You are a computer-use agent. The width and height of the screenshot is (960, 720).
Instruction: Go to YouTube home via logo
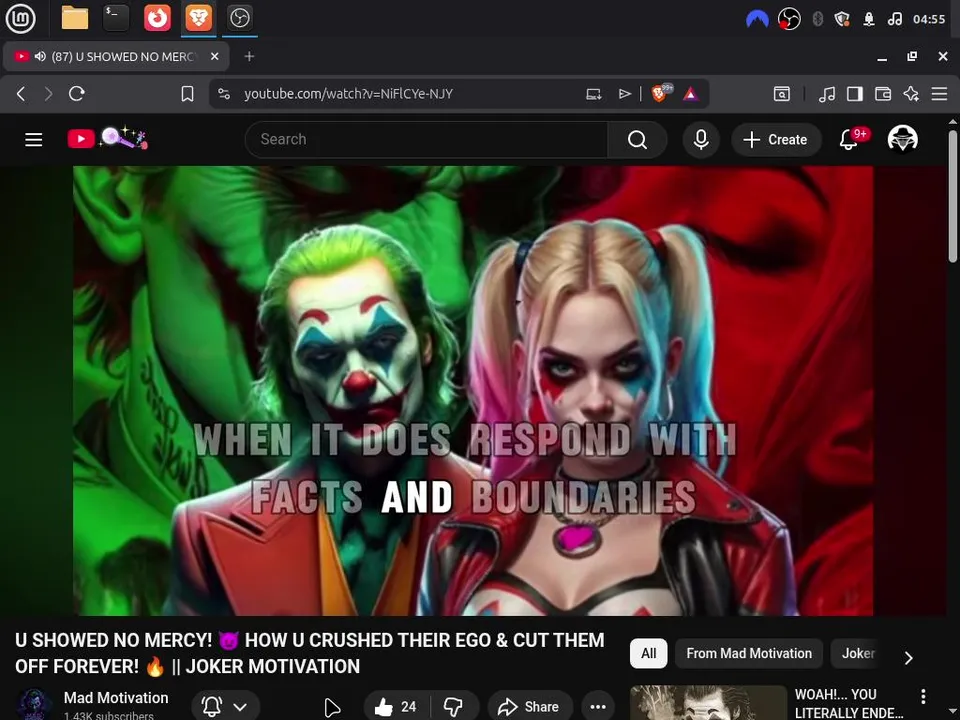tap(108, 138)
